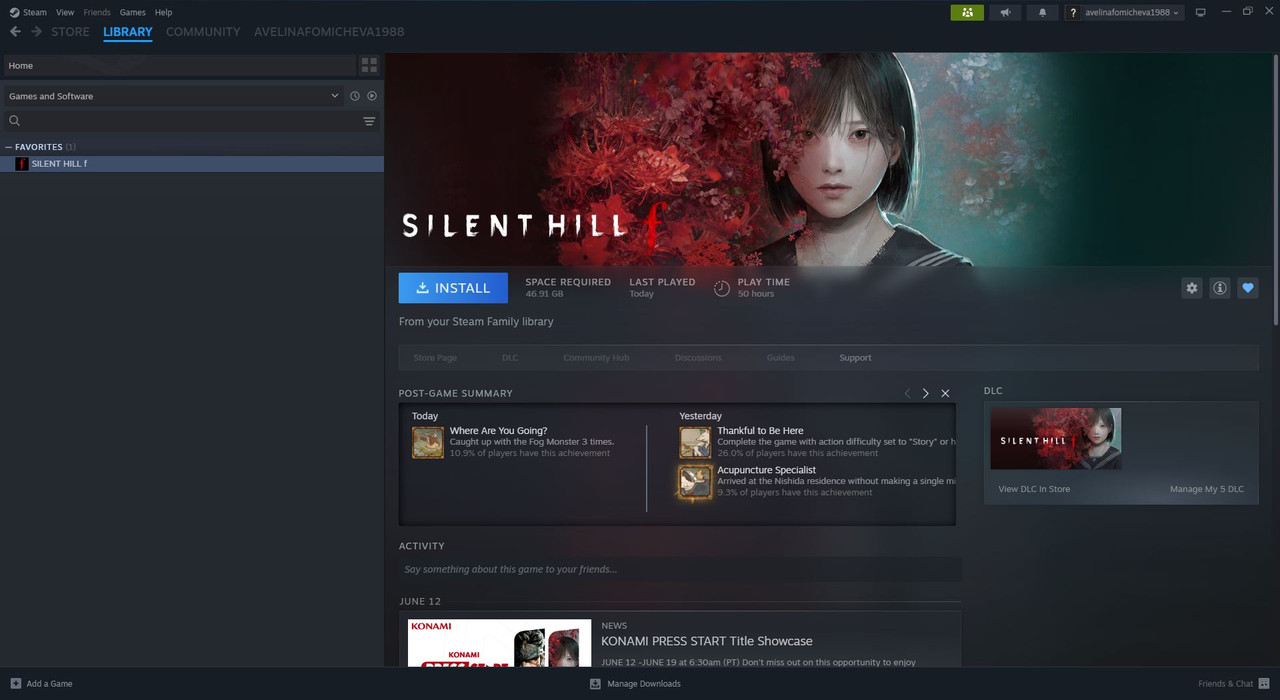The width and height of the screenshot is (1280, 700).
Task: Open Support link
Action: click(x=855, y=358)
